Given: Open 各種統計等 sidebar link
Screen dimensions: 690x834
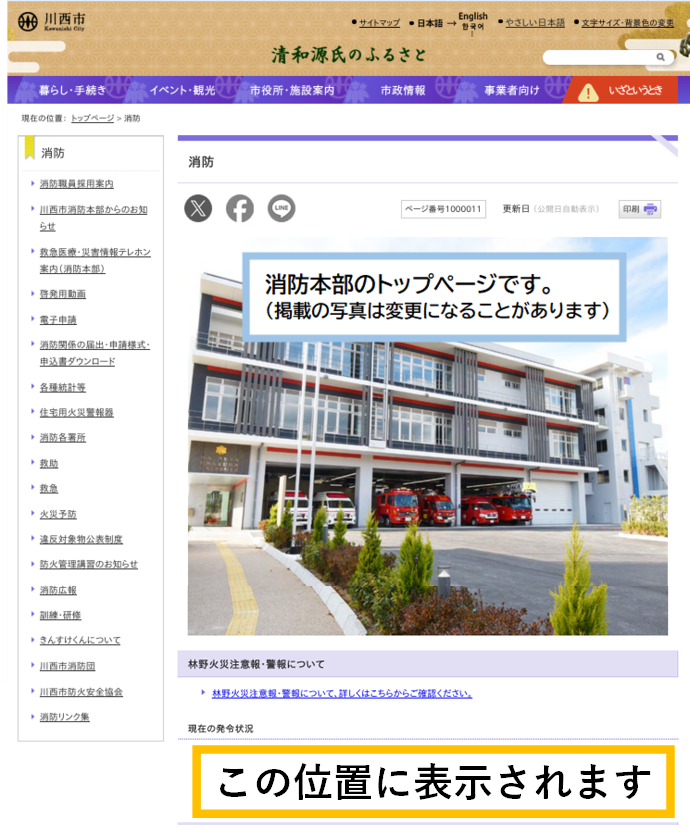Looking at the screenshot, I should (x=63, y=387).
